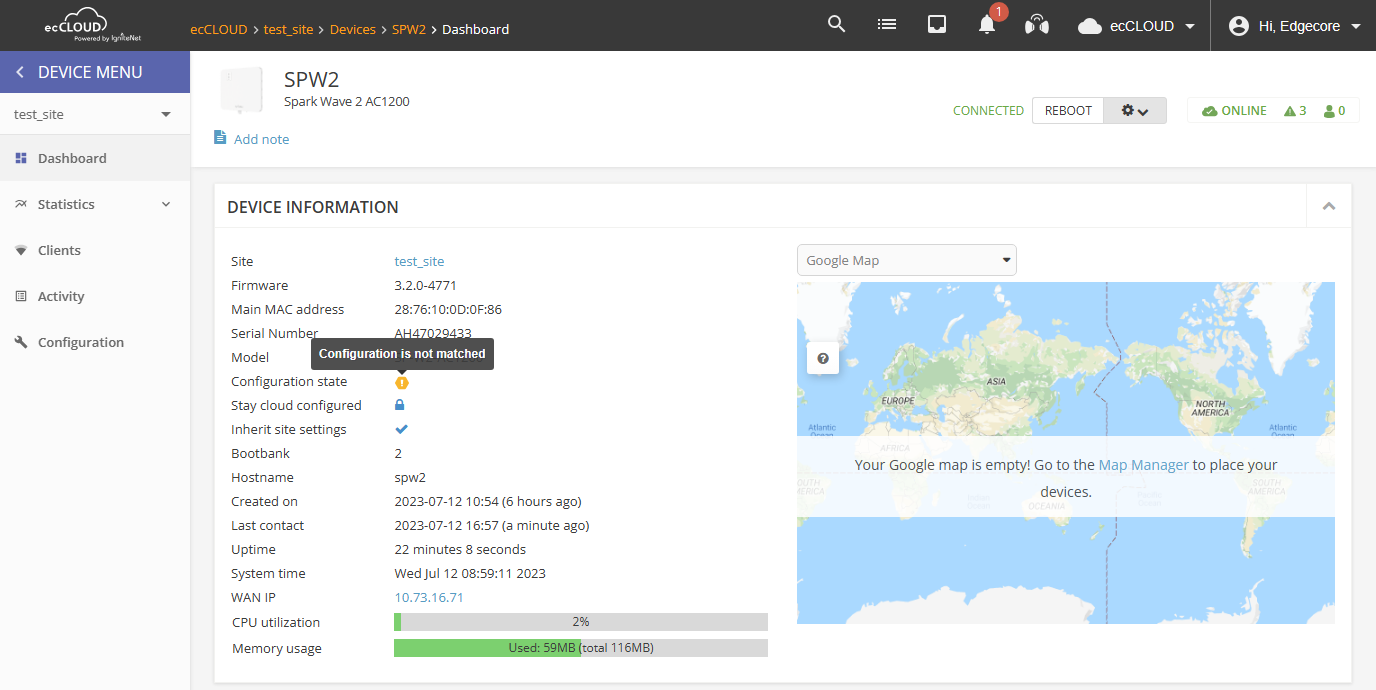Open the inbox tray icon
Screen dimensions: 1376x690
(937, 25)
